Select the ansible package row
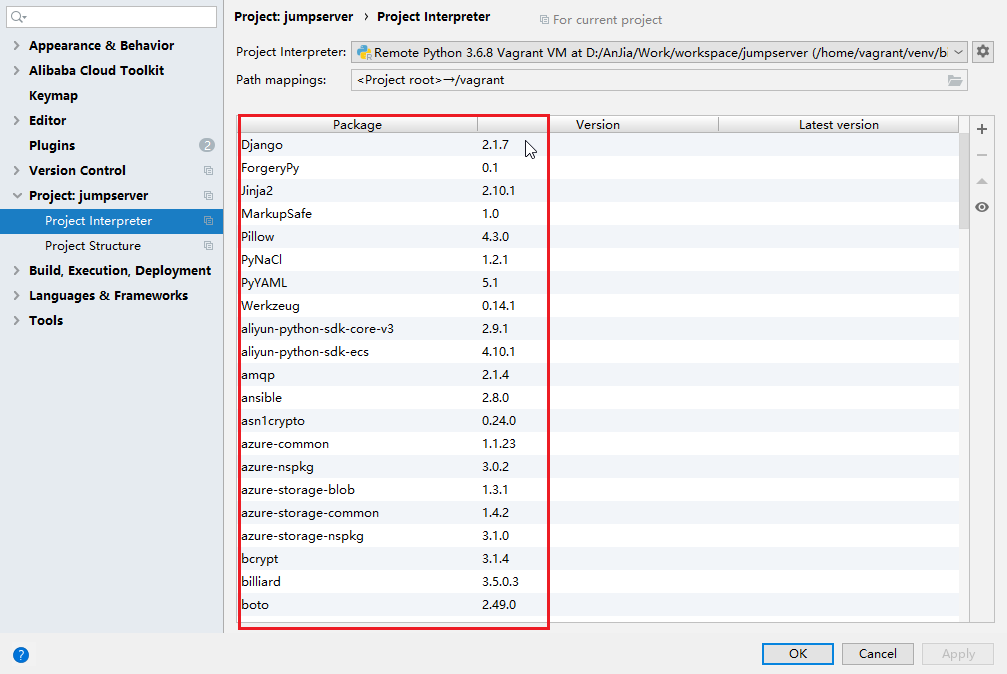1007x674 pixels. point(599,398)
